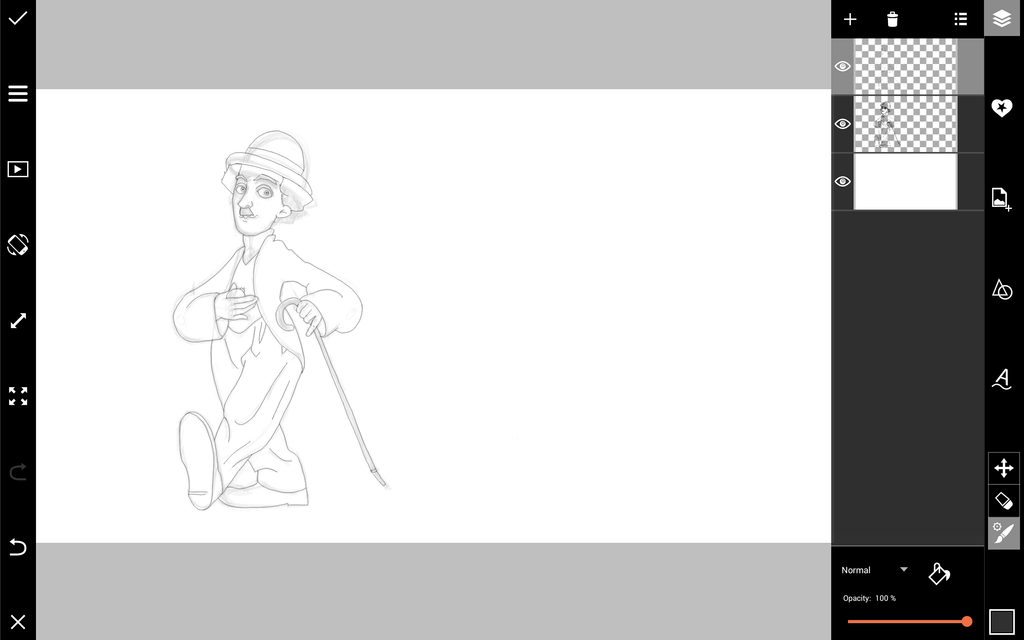Hide the top transparent layer

coord(842,66)
